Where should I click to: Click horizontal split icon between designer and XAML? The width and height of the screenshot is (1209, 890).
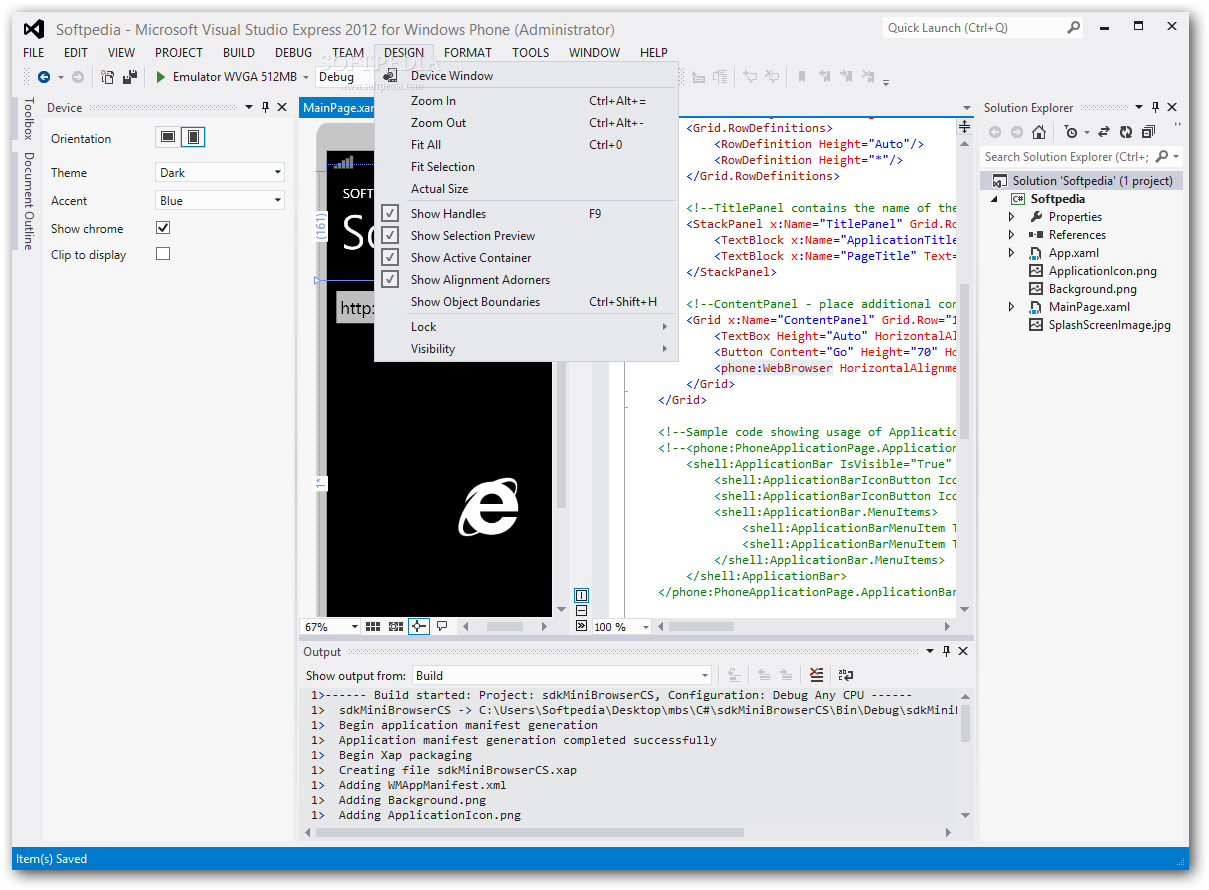pos(582,611)
